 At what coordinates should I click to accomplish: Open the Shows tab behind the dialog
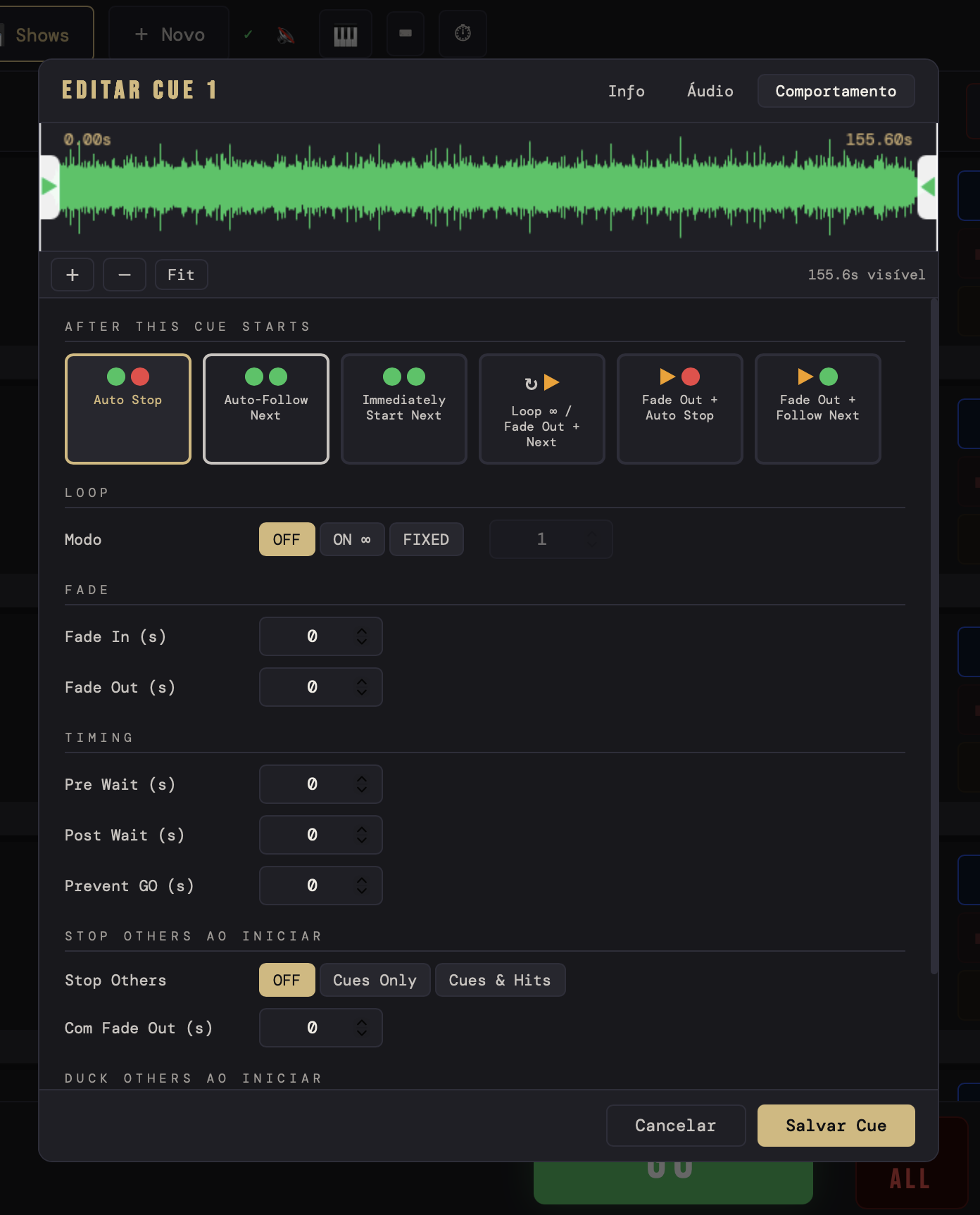pos(42,34)
